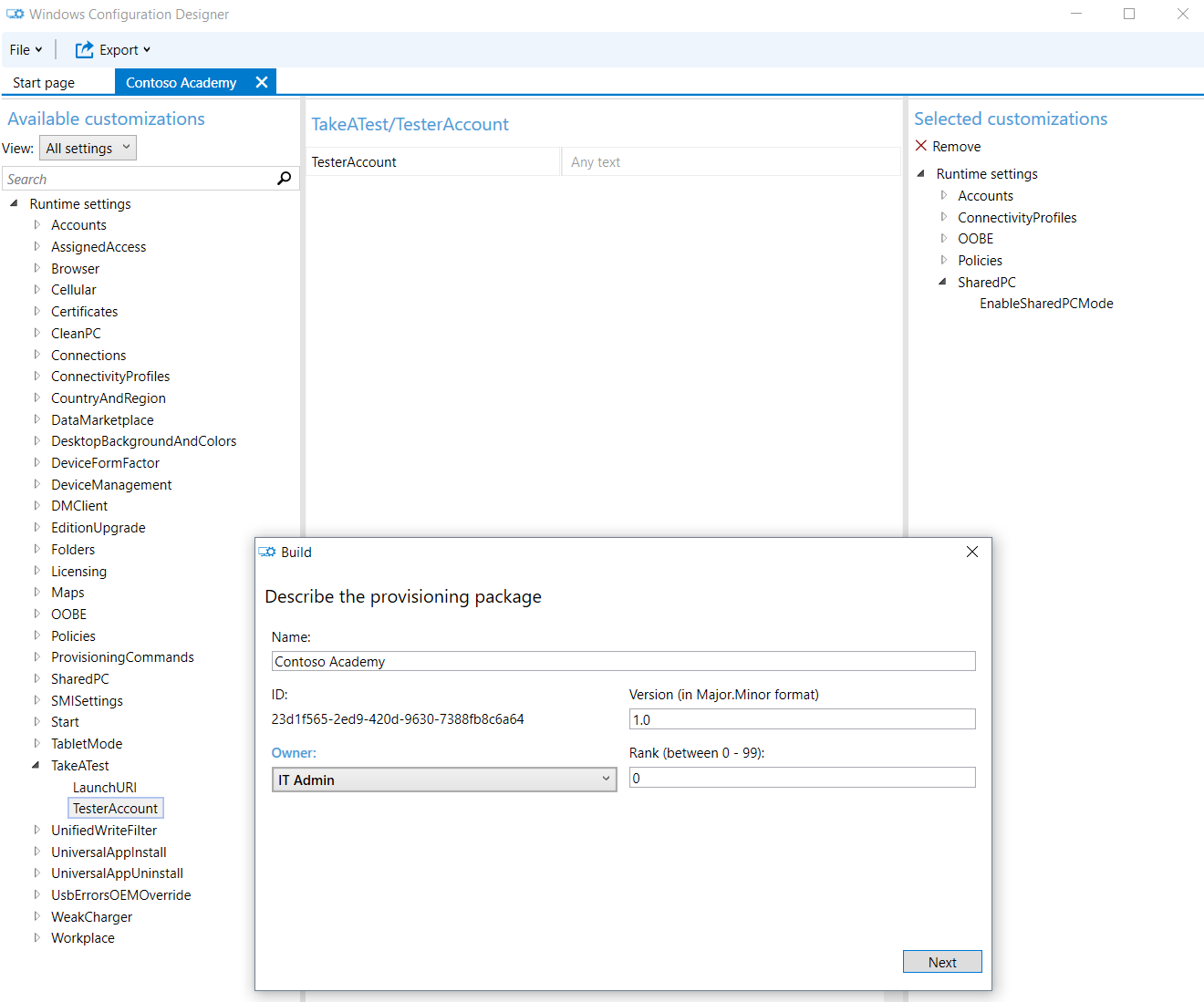
Task: Click the search magnifier icon
Action: 285,179
